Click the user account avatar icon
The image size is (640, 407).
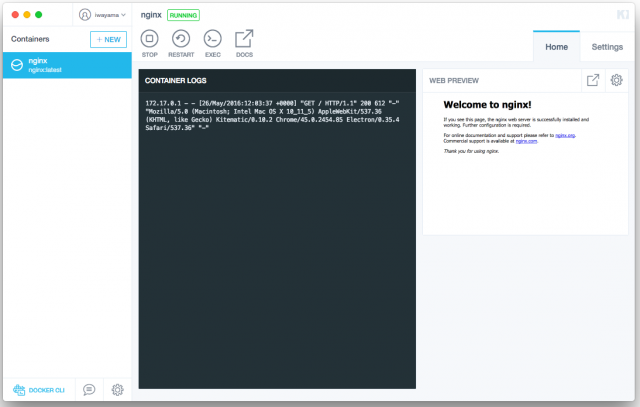84,15
